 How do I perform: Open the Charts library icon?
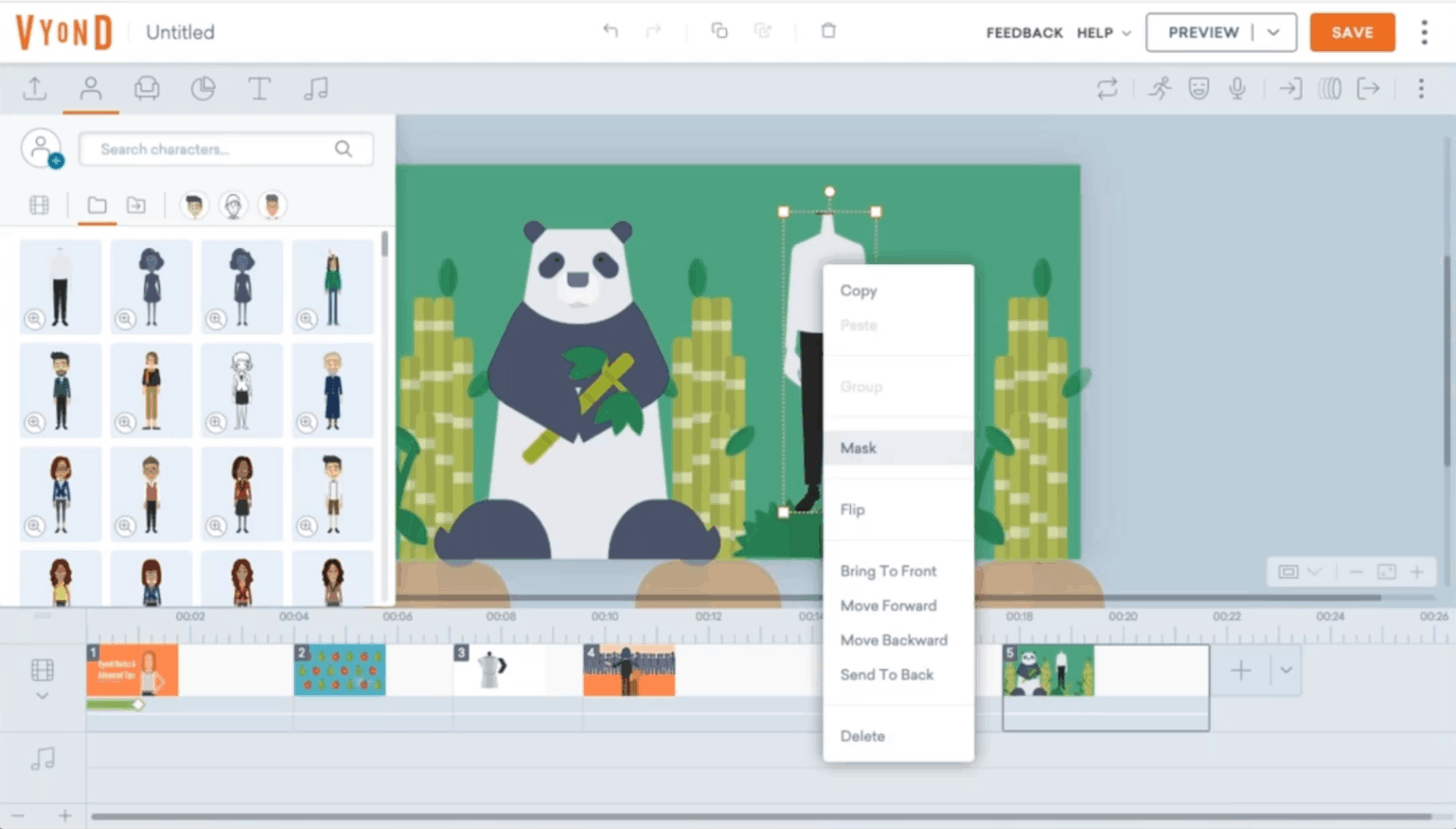(203, 89)
